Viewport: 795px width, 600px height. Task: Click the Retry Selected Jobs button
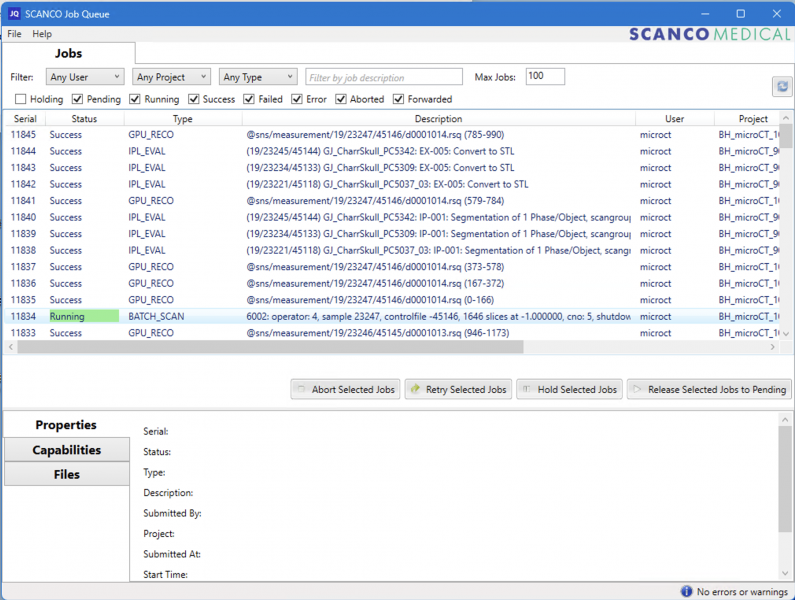click(x=458, y=390)
